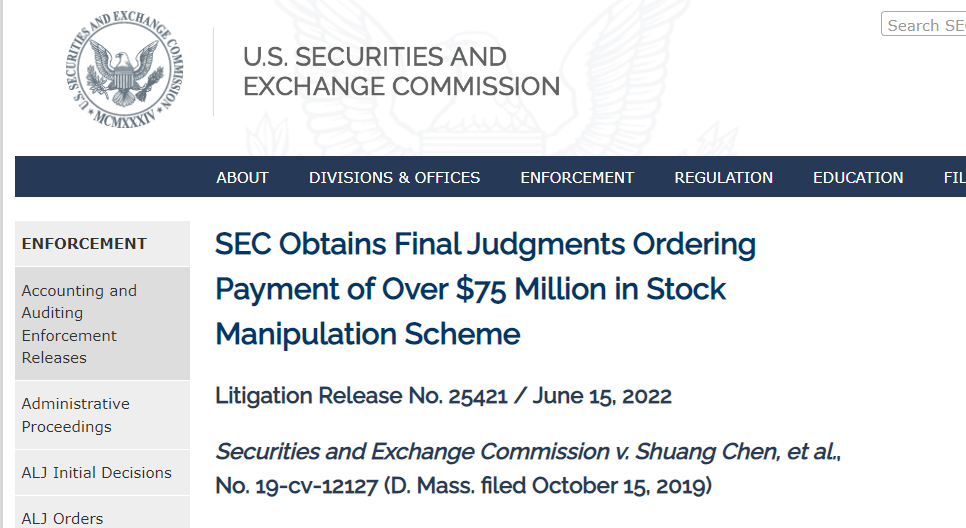Focus the Search SEC input field
This screenshot has height=528, width=966.
(x=925, y=25)
